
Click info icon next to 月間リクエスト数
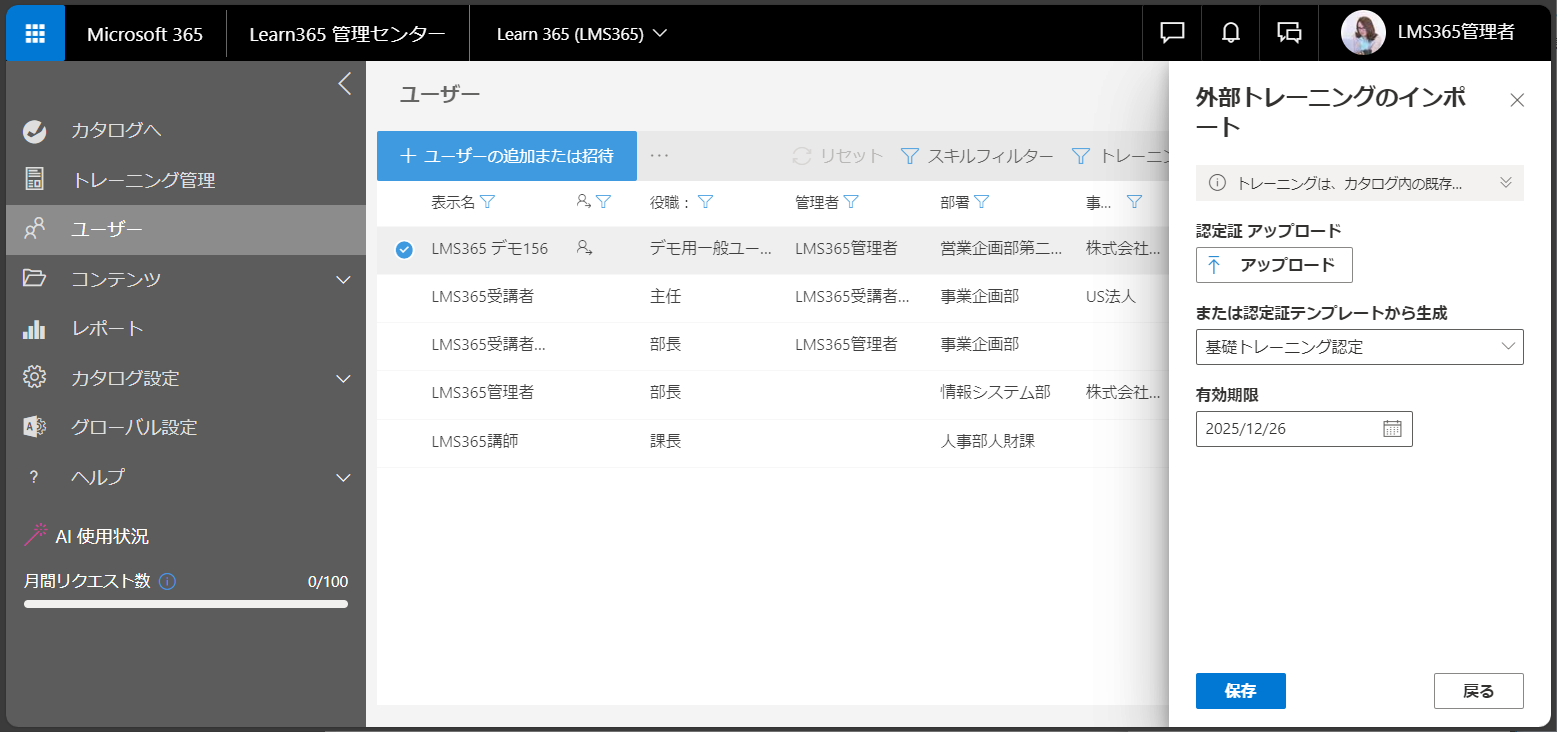point(167,581)
